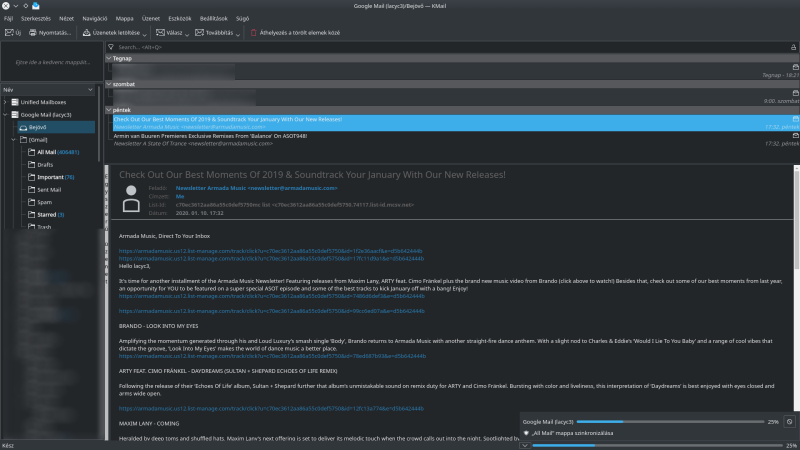Image resolution: width=800 pixels, height=450 pixels.
Task: Collapse the szombat message group
Action: point(109,84)
